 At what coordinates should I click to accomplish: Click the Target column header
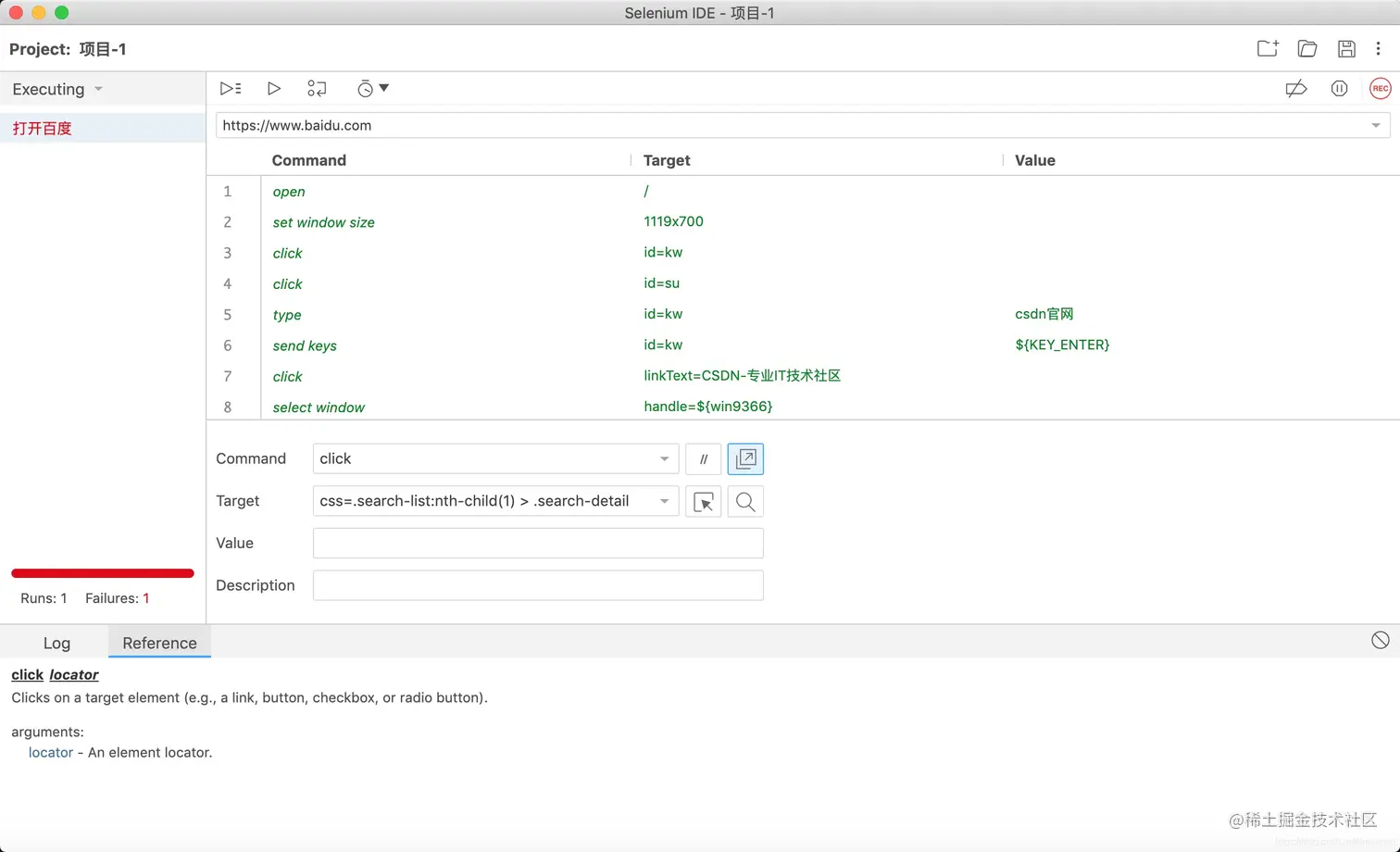667,160
